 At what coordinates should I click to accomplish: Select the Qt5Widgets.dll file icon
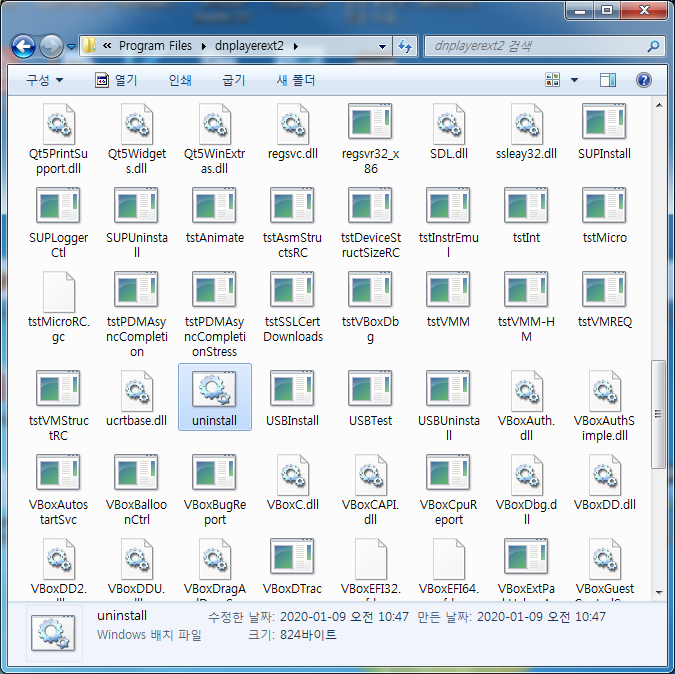(136, 124)
